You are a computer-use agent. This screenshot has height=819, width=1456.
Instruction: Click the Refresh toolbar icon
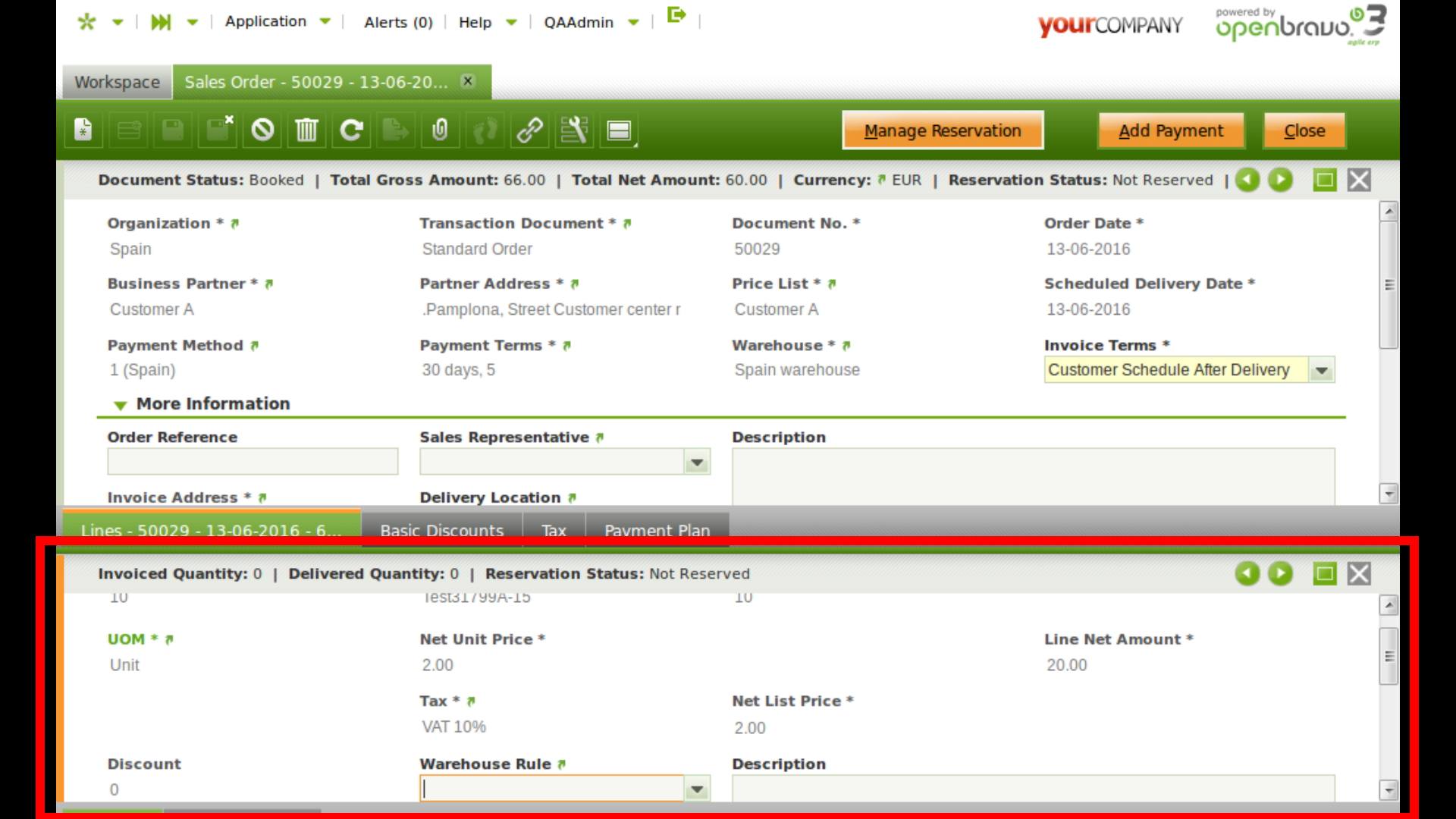(x=351, y=130)
